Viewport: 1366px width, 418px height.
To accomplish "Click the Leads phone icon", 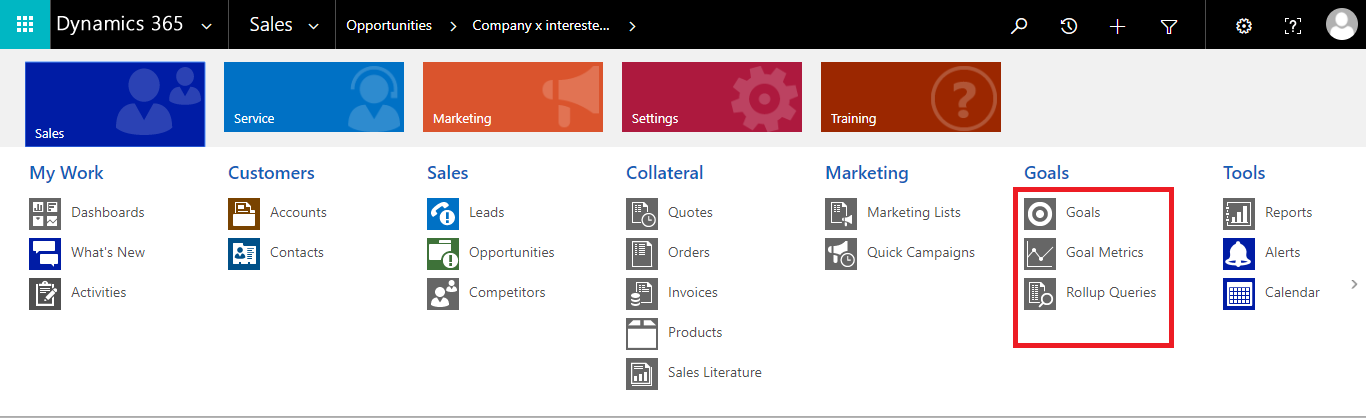I will point(443,213).
